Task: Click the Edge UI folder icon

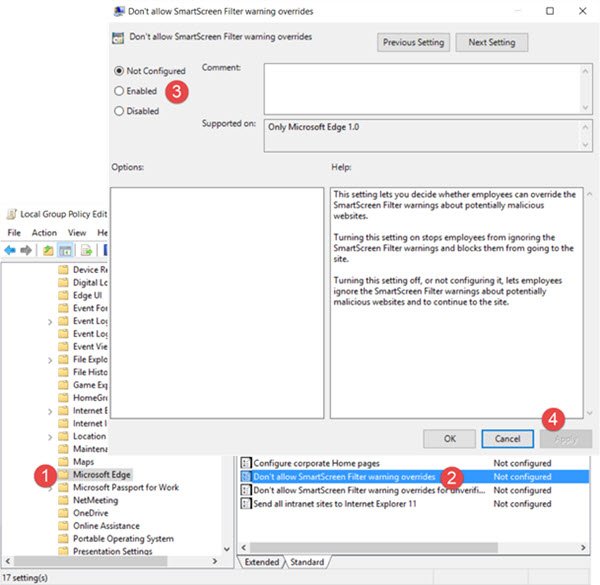Action: pyautogui.click(x=63, y=295)
